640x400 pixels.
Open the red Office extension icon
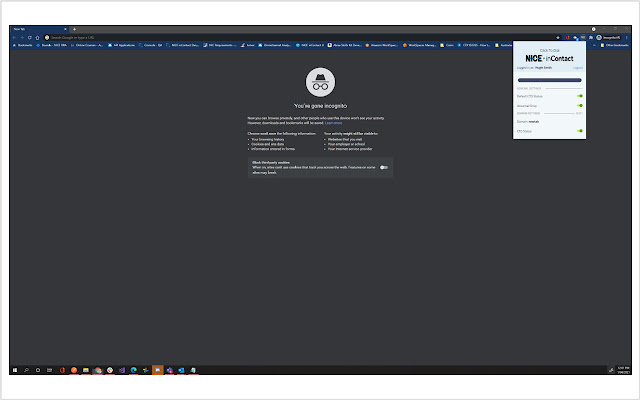coord(567,38)
